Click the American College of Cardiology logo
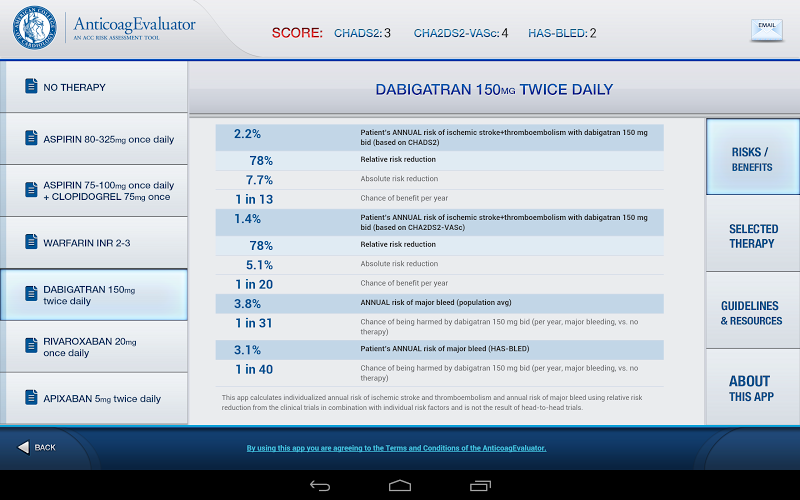 [35, 28]
